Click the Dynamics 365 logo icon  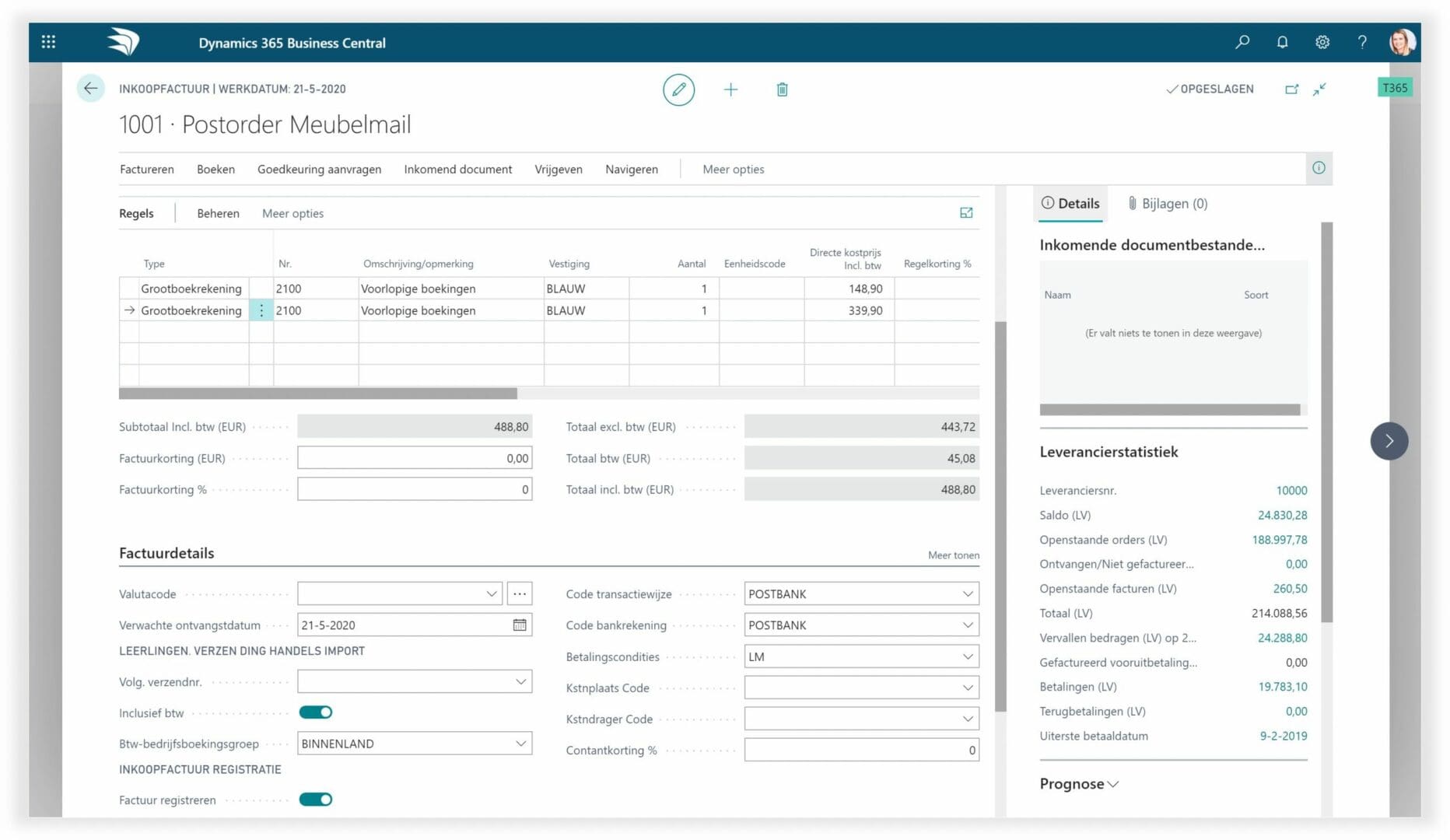(124, 42)
